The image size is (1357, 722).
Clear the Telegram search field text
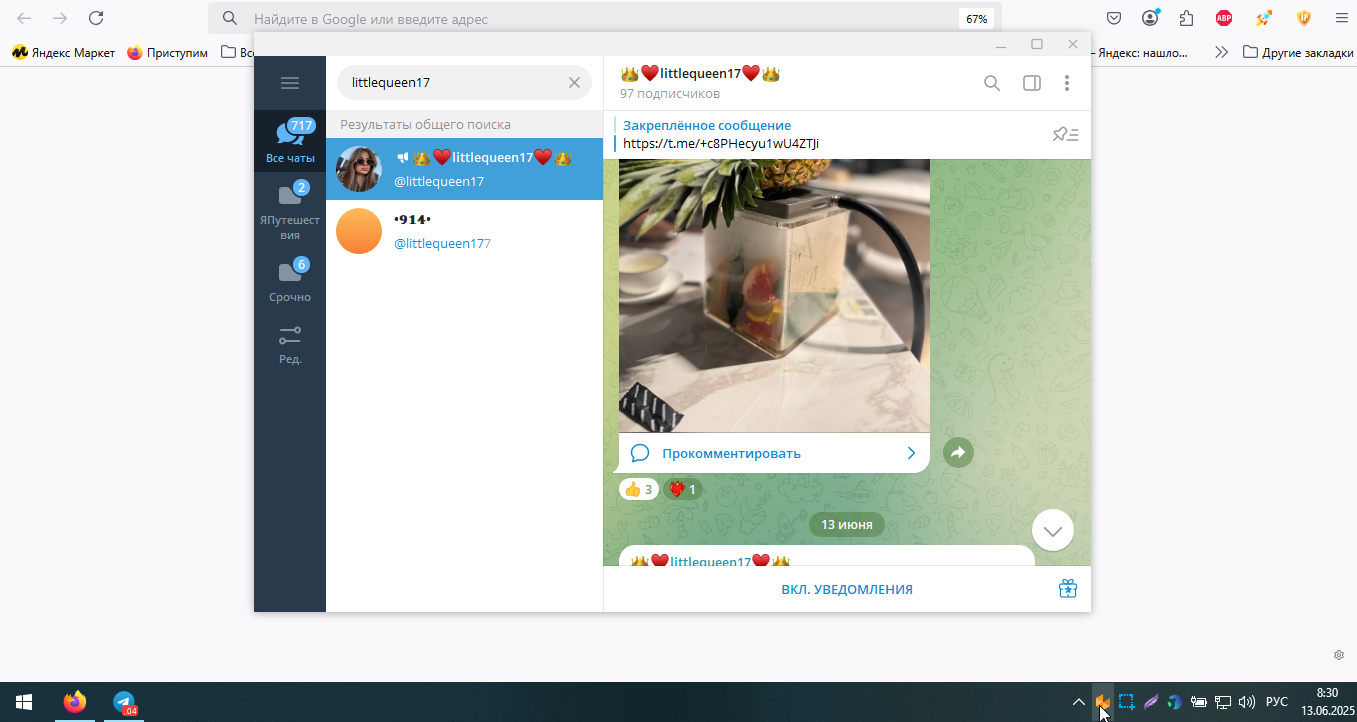click(x=574, y=83)
